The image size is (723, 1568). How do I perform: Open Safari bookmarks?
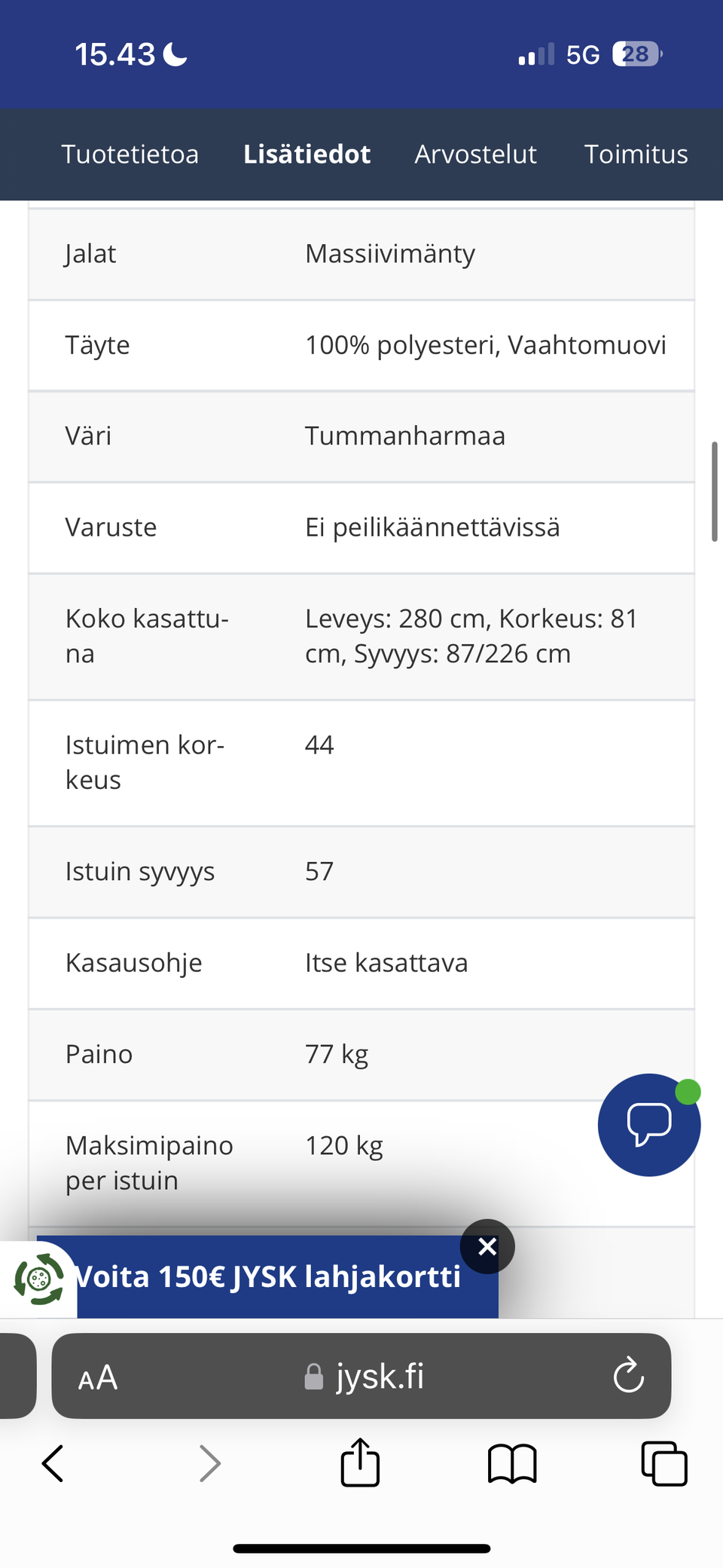[512, 1464]
